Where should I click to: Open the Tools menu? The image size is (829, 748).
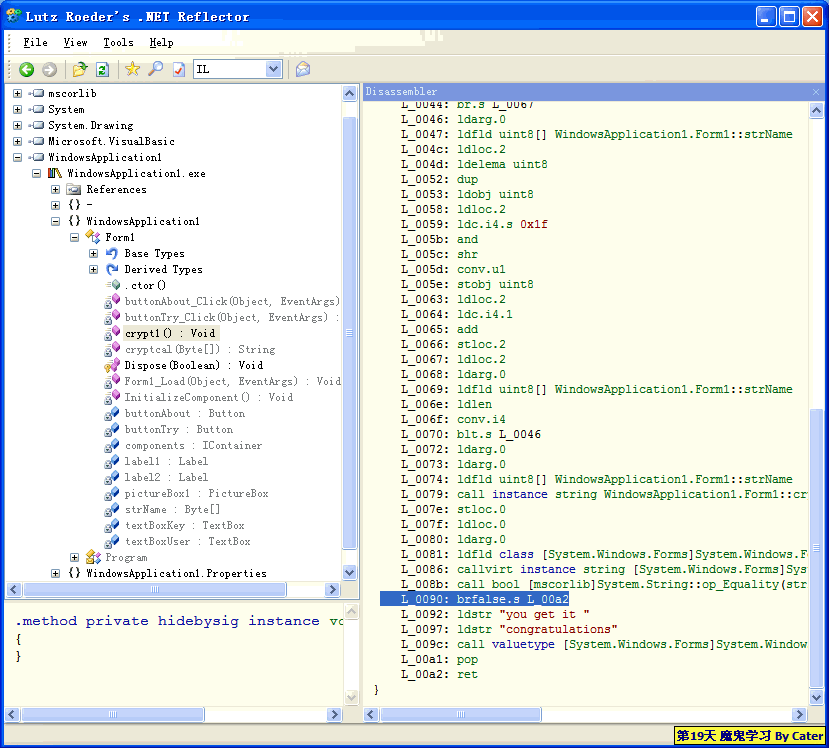118,42
